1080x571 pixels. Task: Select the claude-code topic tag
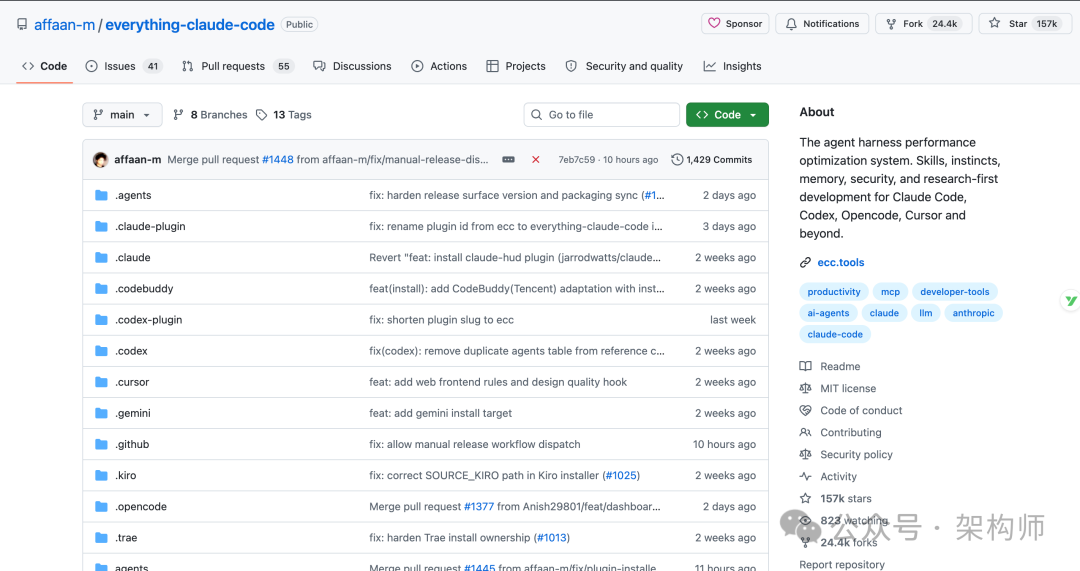tap(835, 334)
